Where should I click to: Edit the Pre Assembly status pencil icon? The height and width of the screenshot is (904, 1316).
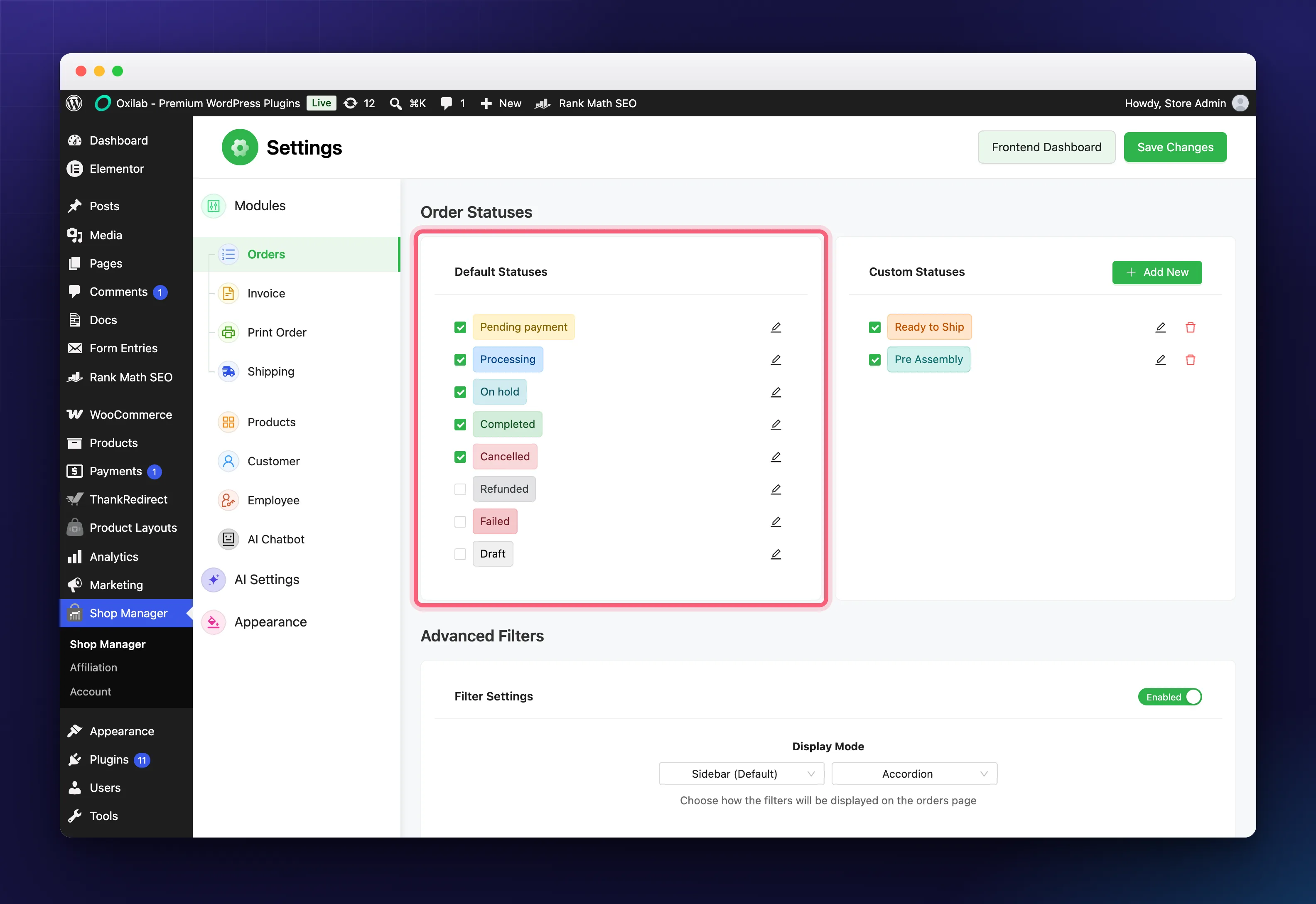(x=1160, y=360)
